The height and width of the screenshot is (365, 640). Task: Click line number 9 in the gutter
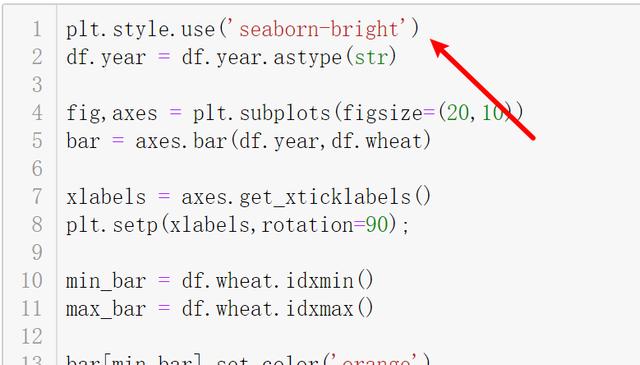[x=37, y=252]
